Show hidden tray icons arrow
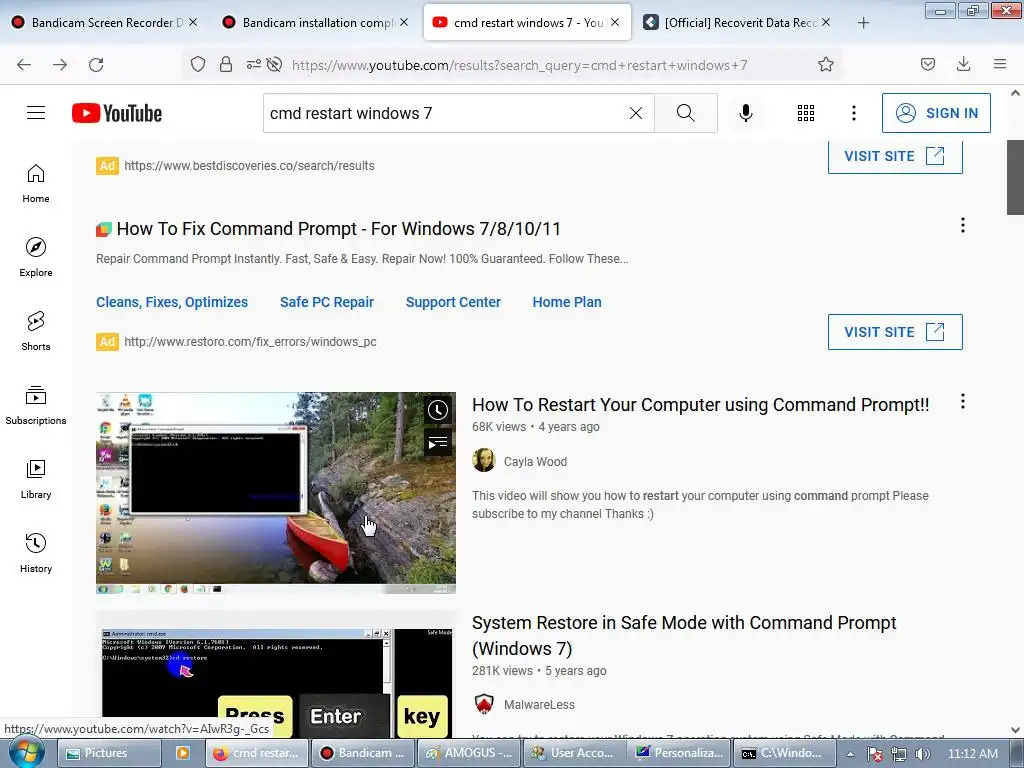The image size is (1024, 768). coord(850,754)
